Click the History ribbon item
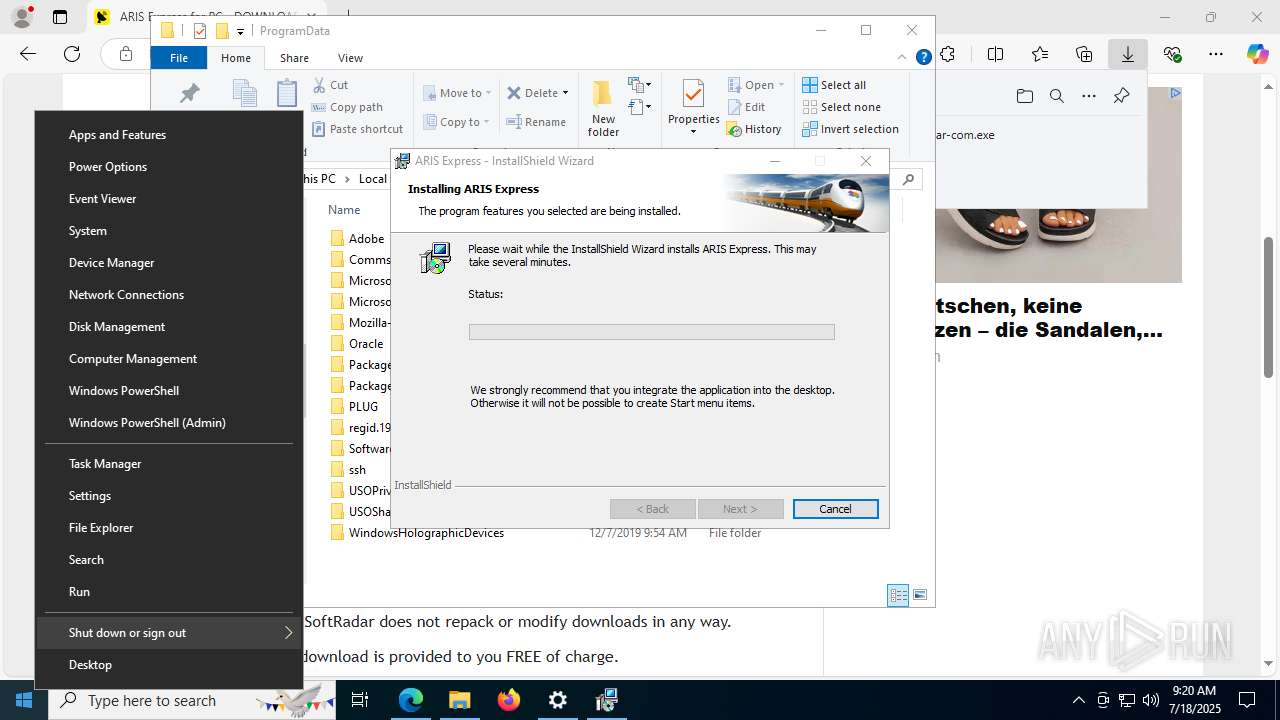This screenshot has height=720, width=1280. pyautogui.click(x=754, y=129)
